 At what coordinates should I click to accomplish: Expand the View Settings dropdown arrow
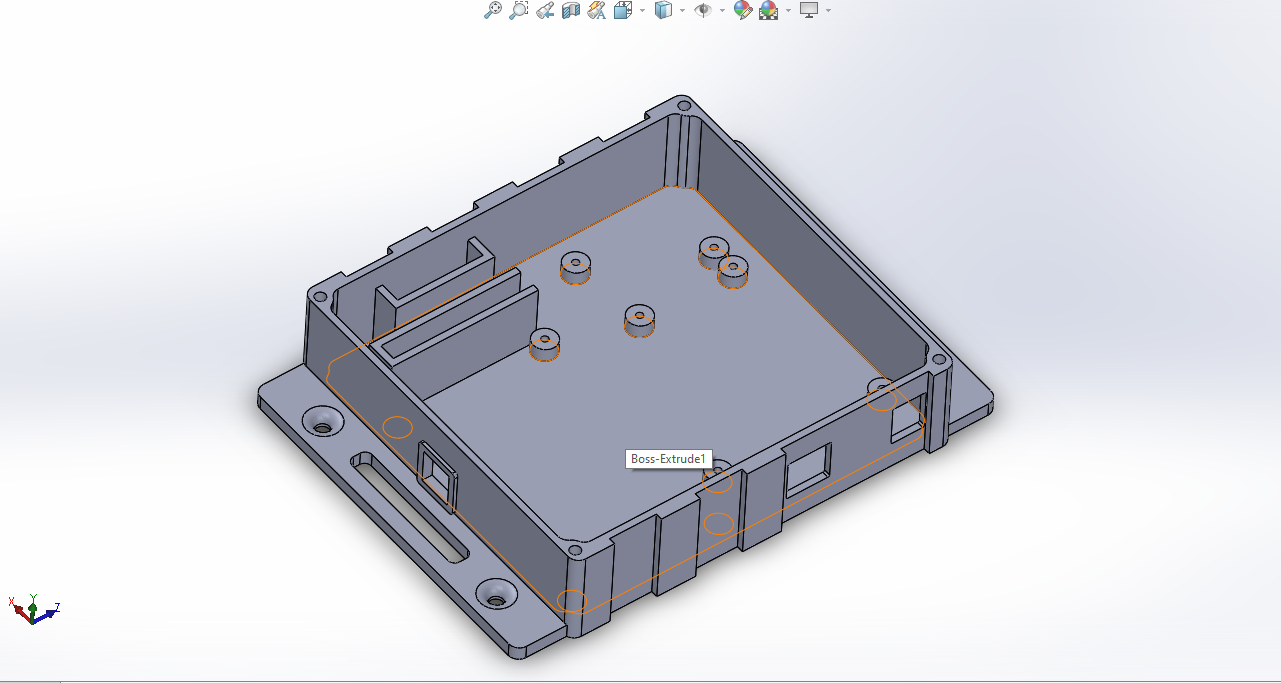click(828, 10)
